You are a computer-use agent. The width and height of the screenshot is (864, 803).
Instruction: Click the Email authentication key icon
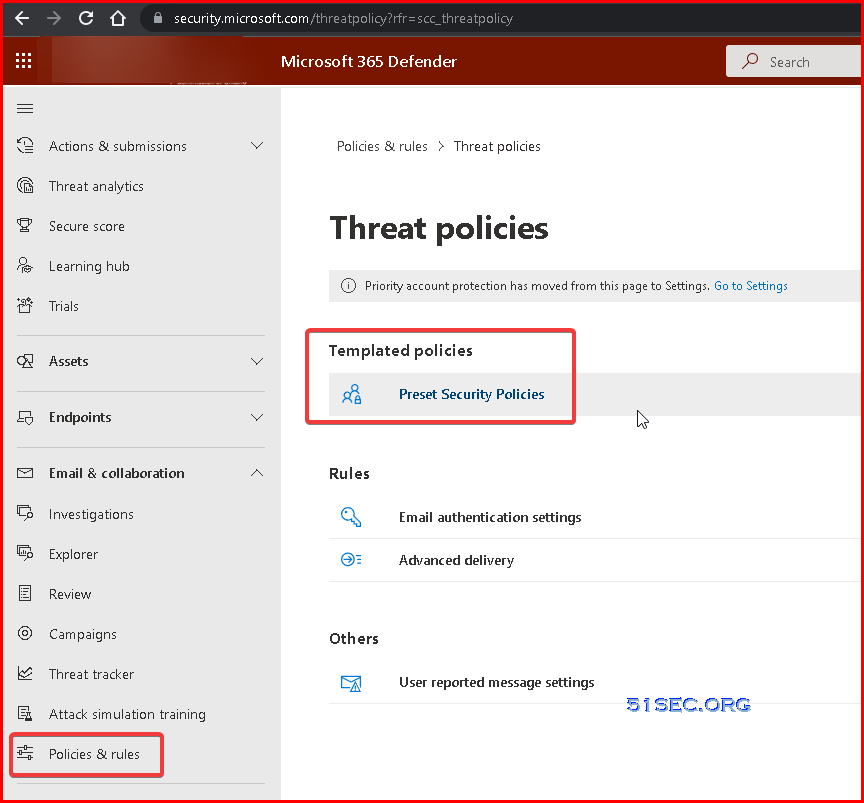(351, 517)
